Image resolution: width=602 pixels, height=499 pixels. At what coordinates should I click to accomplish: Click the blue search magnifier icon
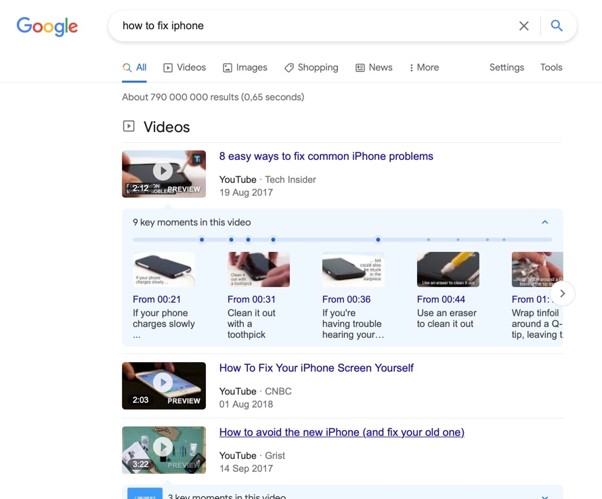(x=557, y=26)
